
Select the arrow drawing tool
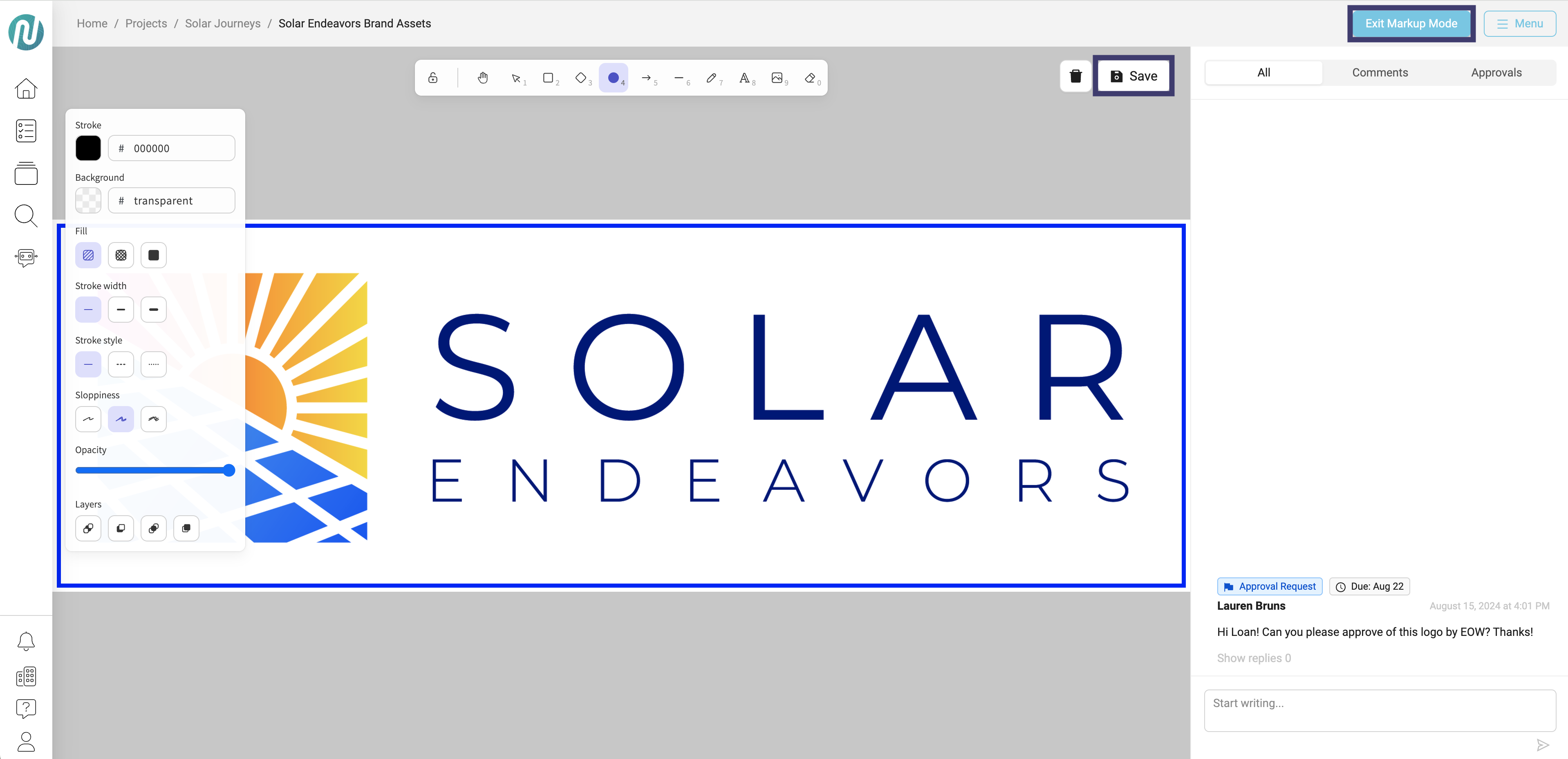(x=646, y=77)
